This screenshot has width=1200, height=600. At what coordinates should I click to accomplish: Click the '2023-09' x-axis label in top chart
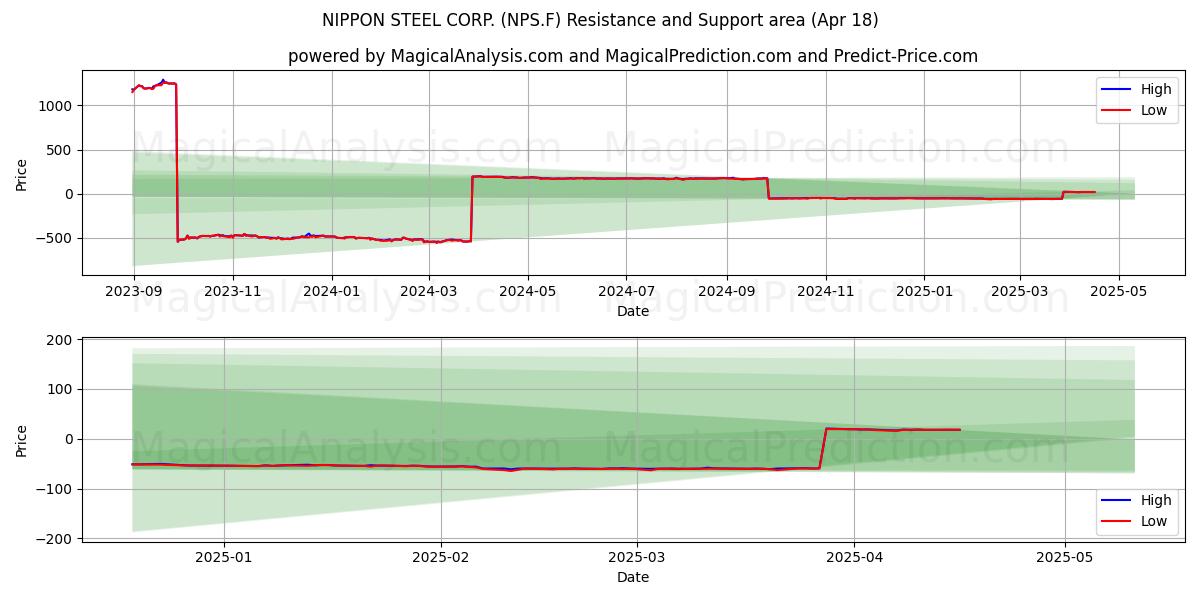134,292
